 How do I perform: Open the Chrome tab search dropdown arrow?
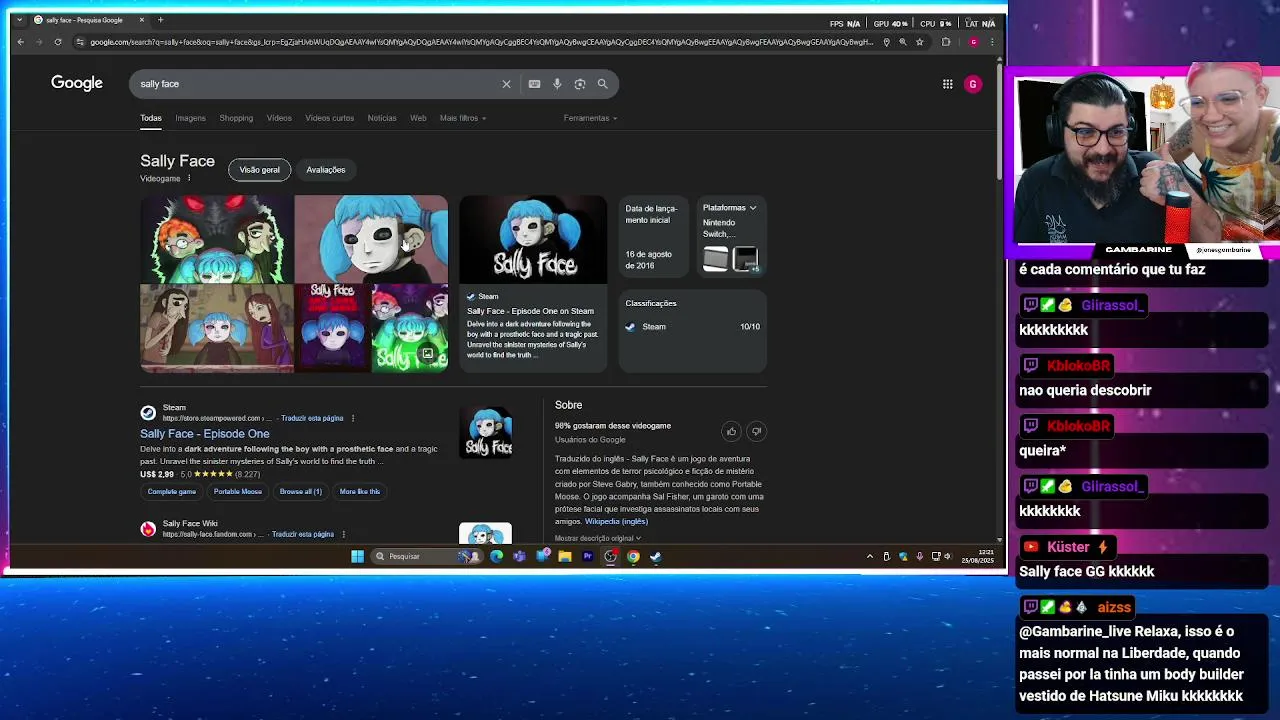[x=19, y=20]
